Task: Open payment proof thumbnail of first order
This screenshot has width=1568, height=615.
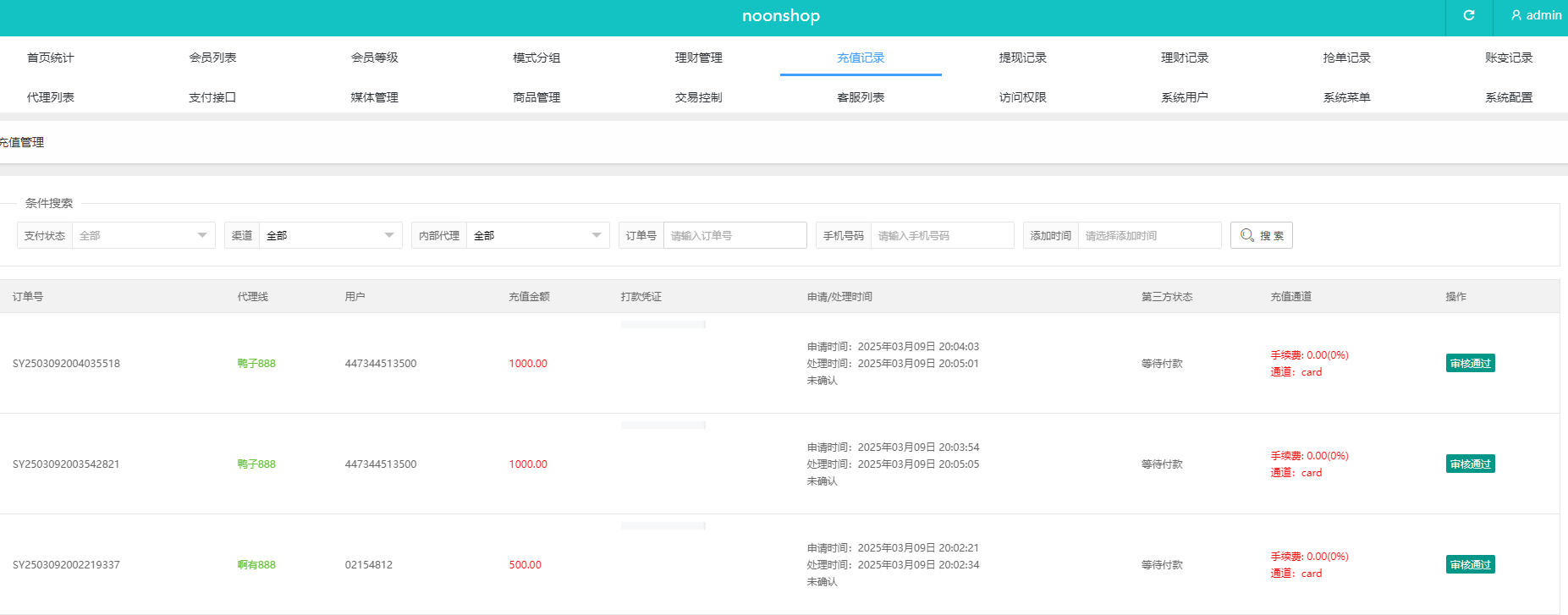Action: [x=663, y=325]
